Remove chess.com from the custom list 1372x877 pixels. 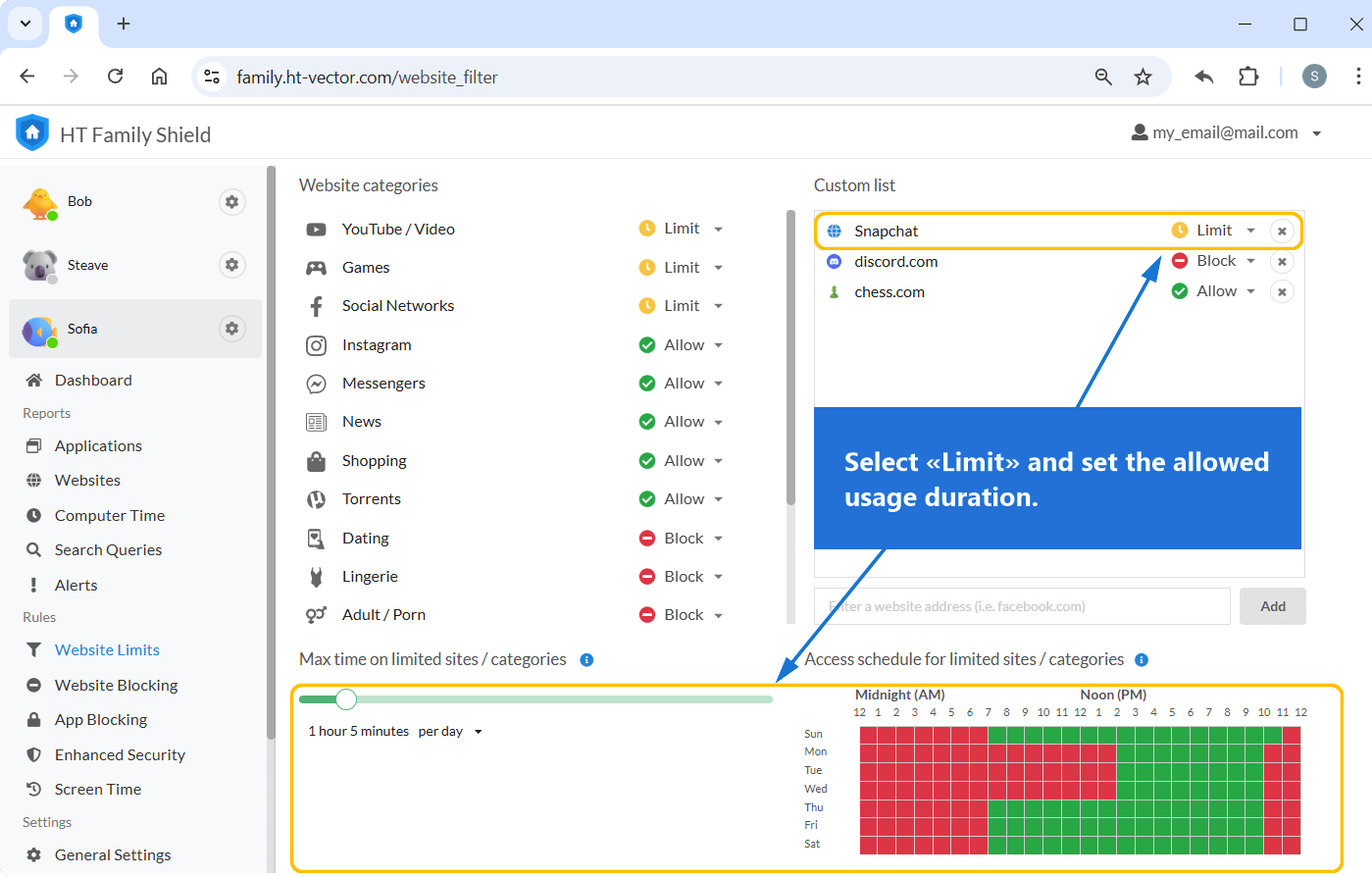pos(1282,292)
